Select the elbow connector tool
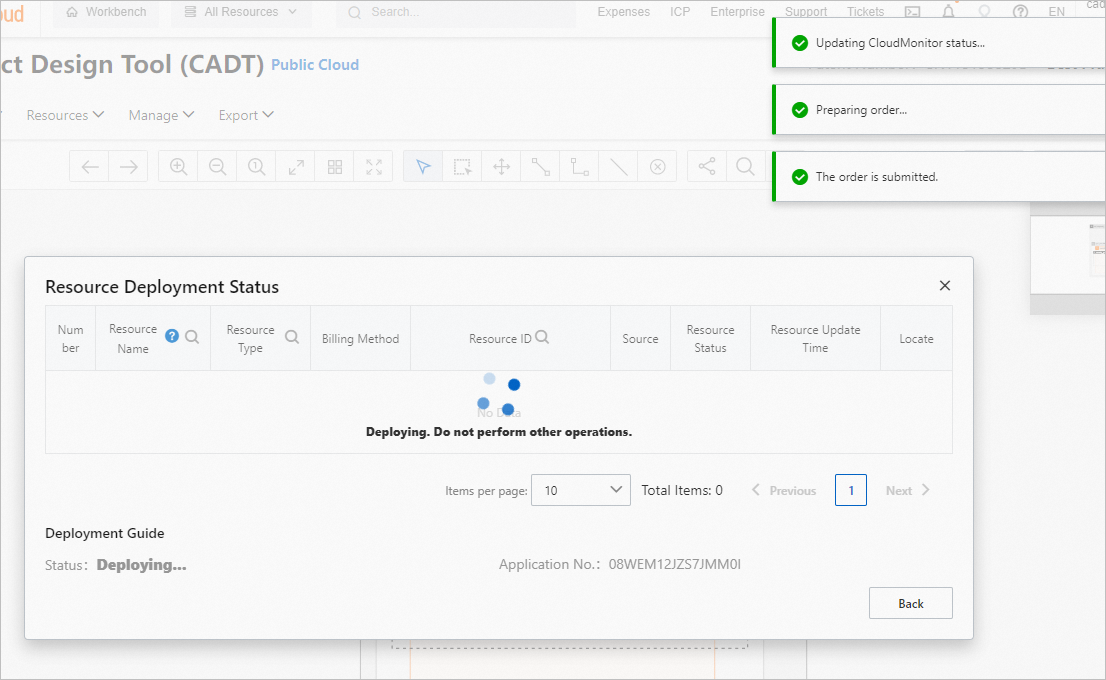 580,167
